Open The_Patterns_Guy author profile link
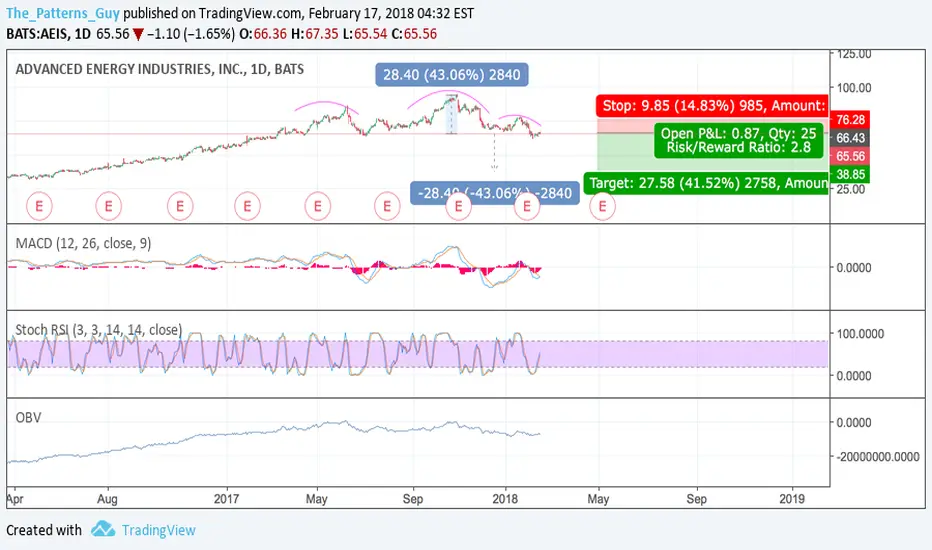 [x=63, y=13]
